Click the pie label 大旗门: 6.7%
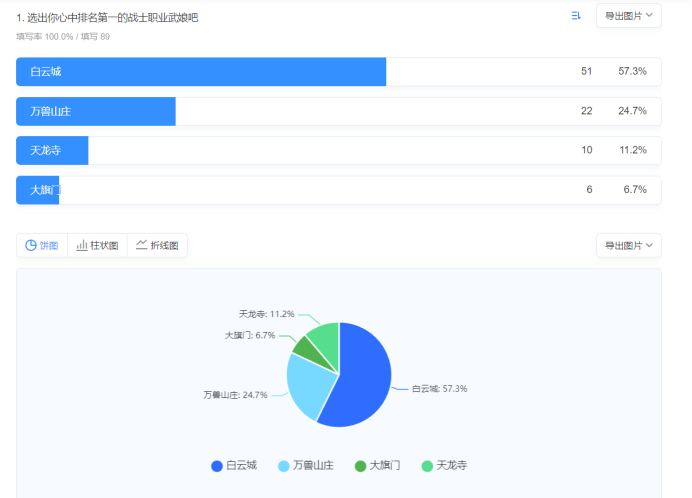Image resolution: width=692 pixels, height=498 pixels. (250, 336)
